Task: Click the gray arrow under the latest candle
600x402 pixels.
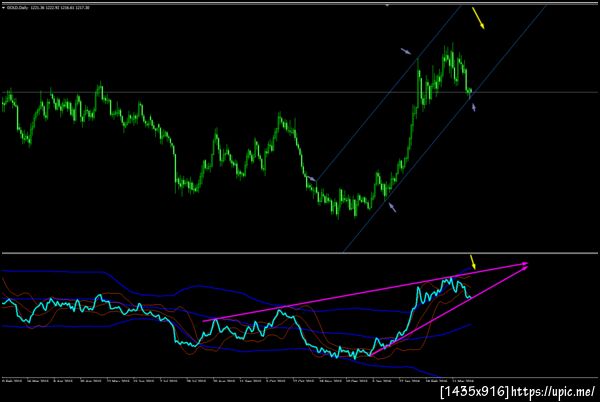Action: pyautogui.click(x=474, y=107)
